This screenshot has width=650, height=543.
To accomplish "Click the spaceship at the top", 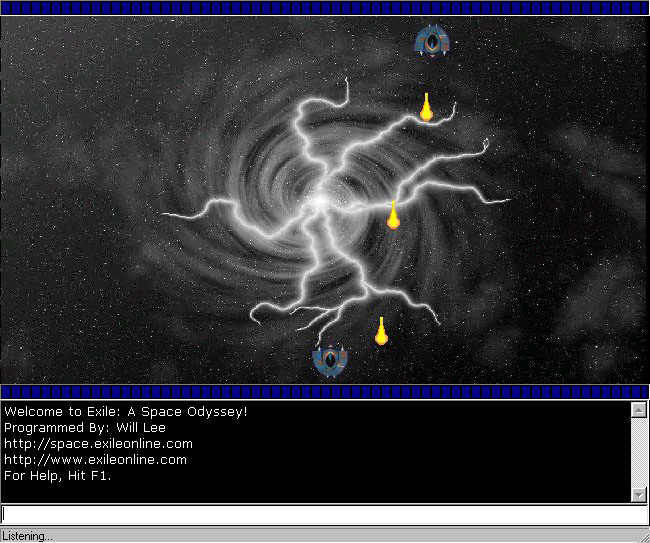I will coord(432,41).
